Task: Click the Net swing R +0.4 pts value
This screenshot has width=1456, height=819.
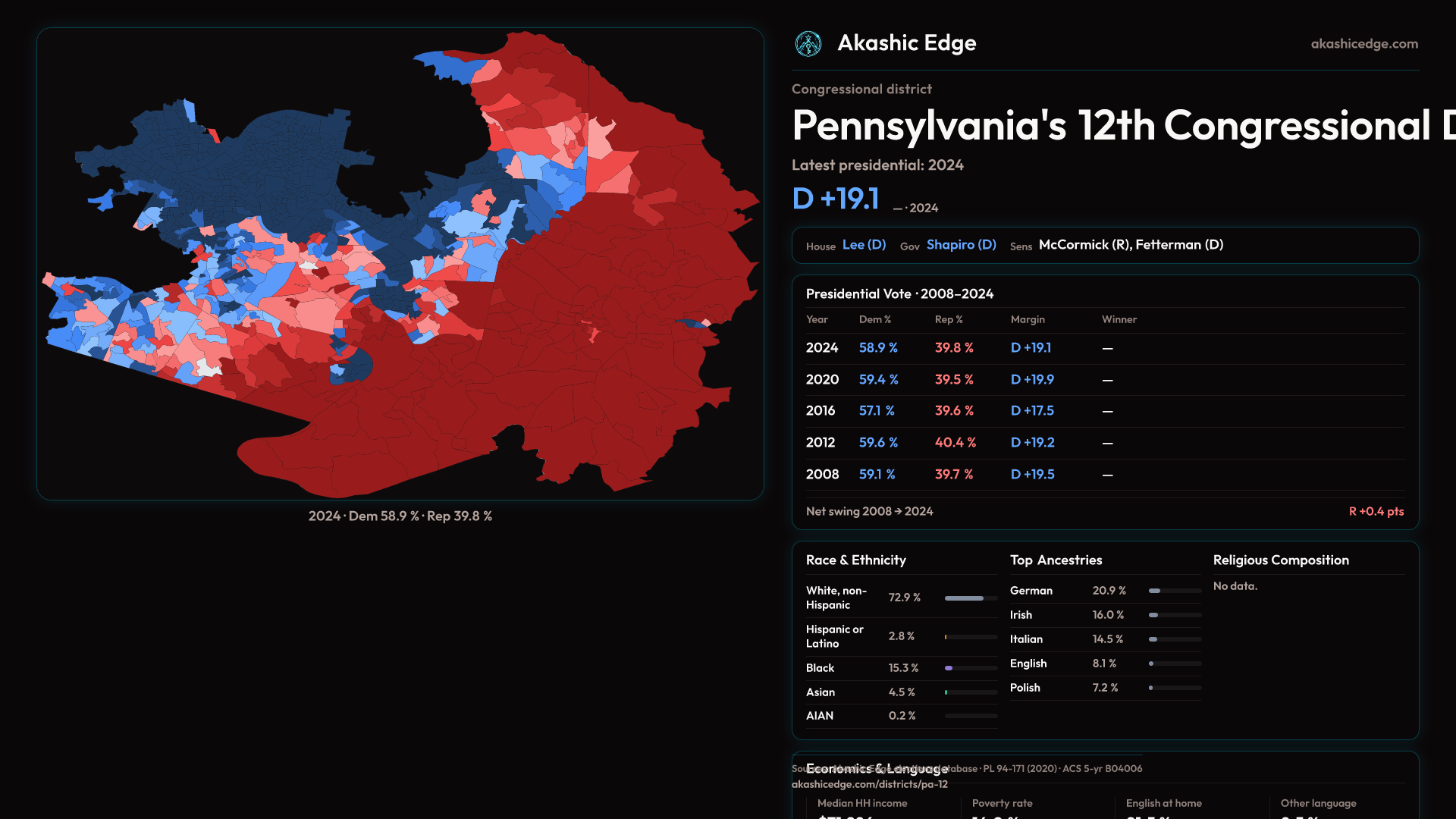Action: coord(1375,512)
